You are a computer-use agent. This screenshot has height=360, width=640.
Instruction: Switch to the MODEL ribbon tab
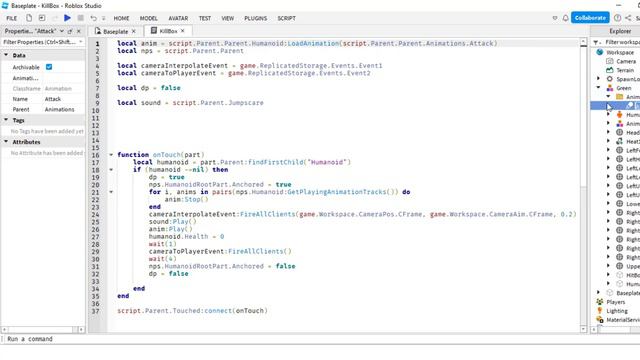point(149,18)
